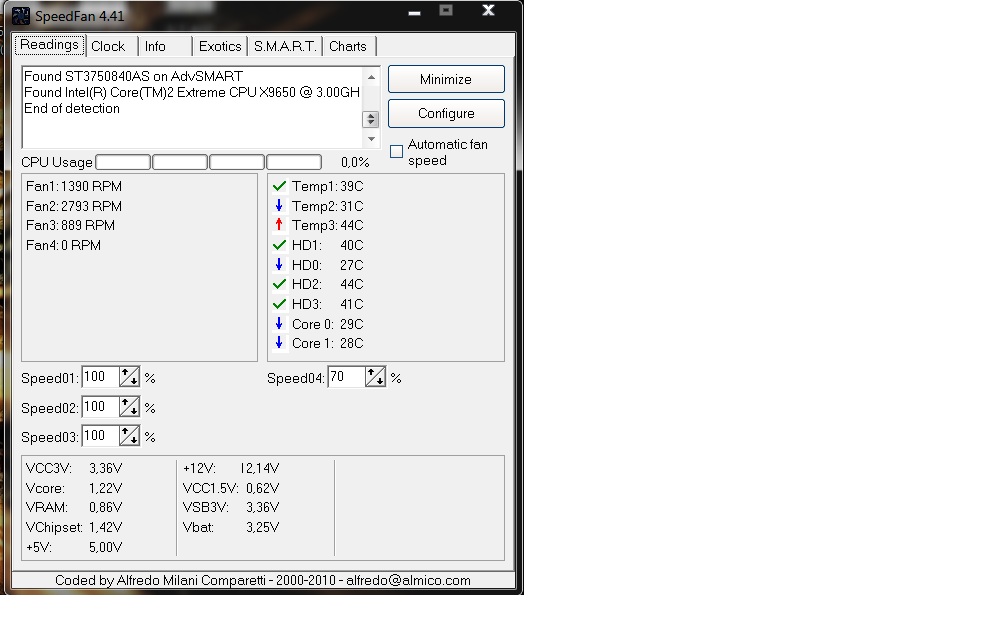Switch to the Readings tab
Image resolution: width=1008 pixels, height=630 pixels.
50,45
